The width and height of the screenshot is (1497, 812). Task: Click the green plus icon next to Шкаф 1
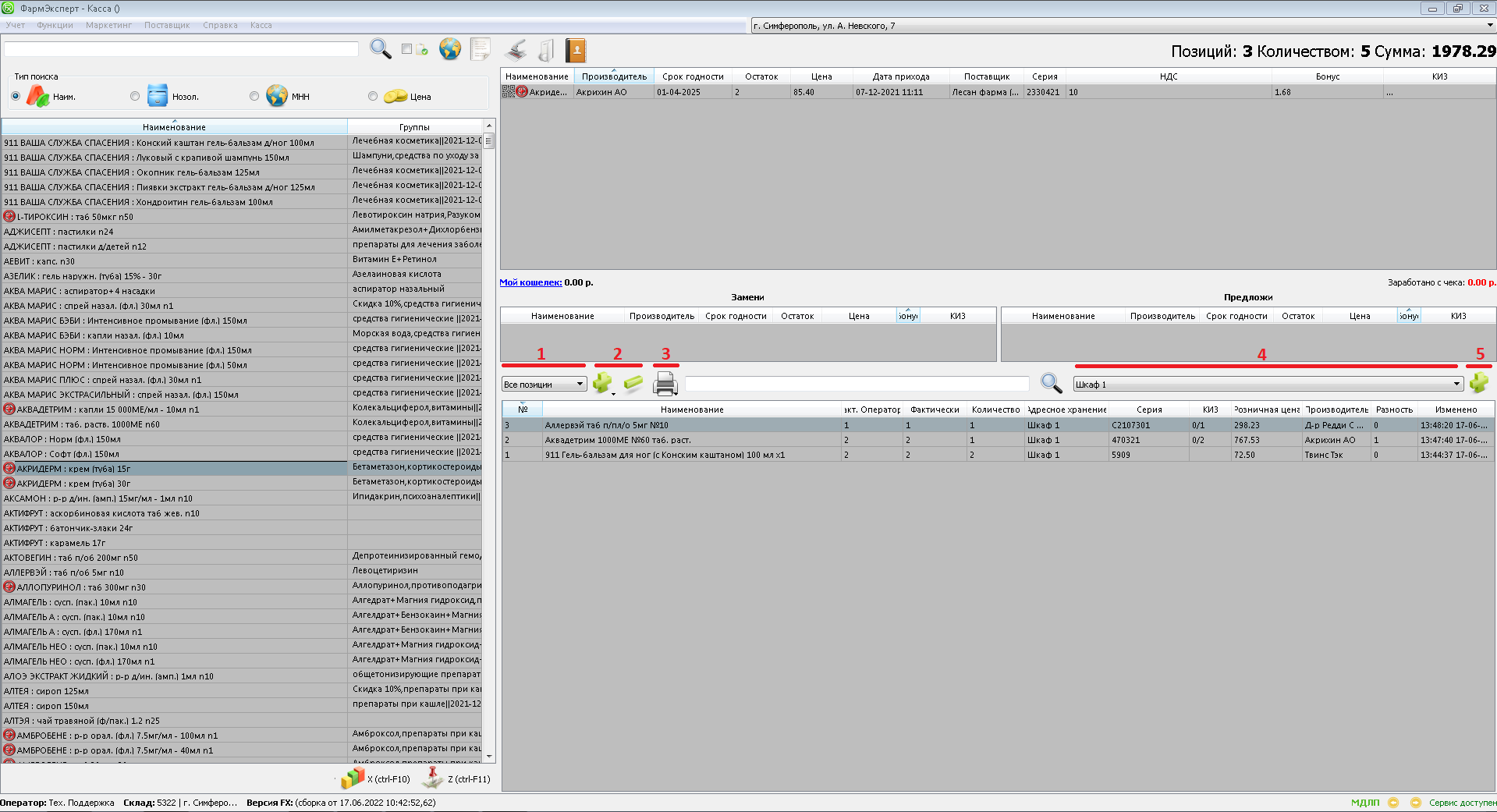(x=1478, y=383)
